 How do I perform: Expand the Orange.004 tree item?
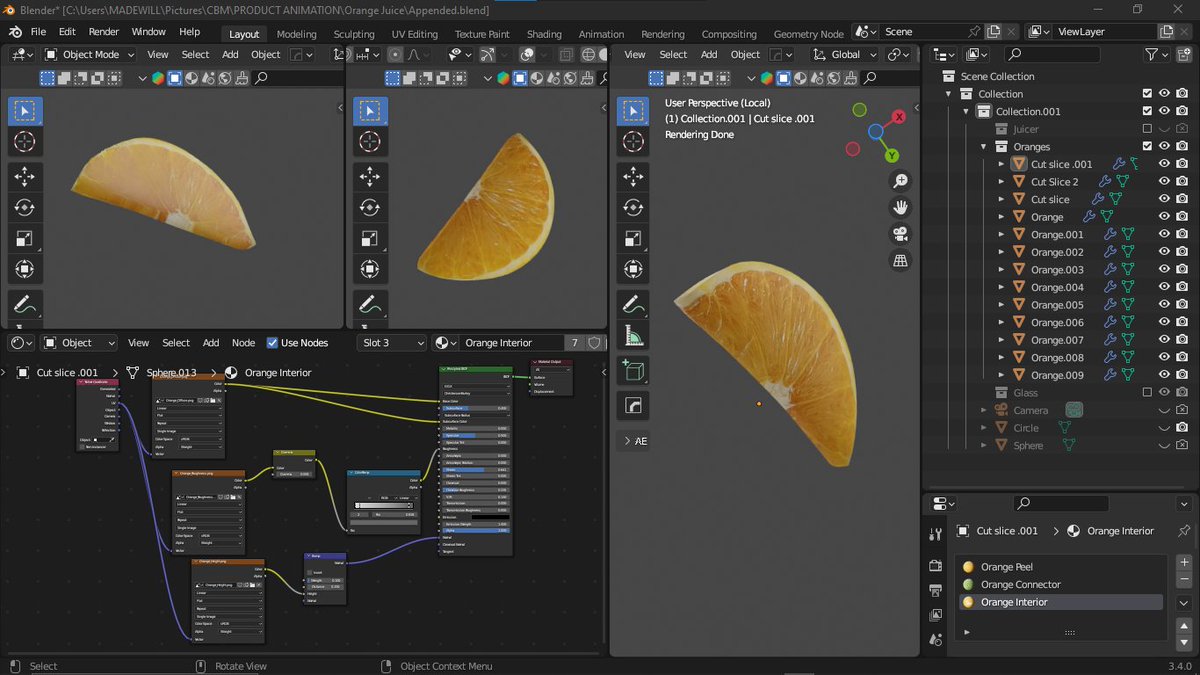pyautogui.click(x=1001, y=287)
